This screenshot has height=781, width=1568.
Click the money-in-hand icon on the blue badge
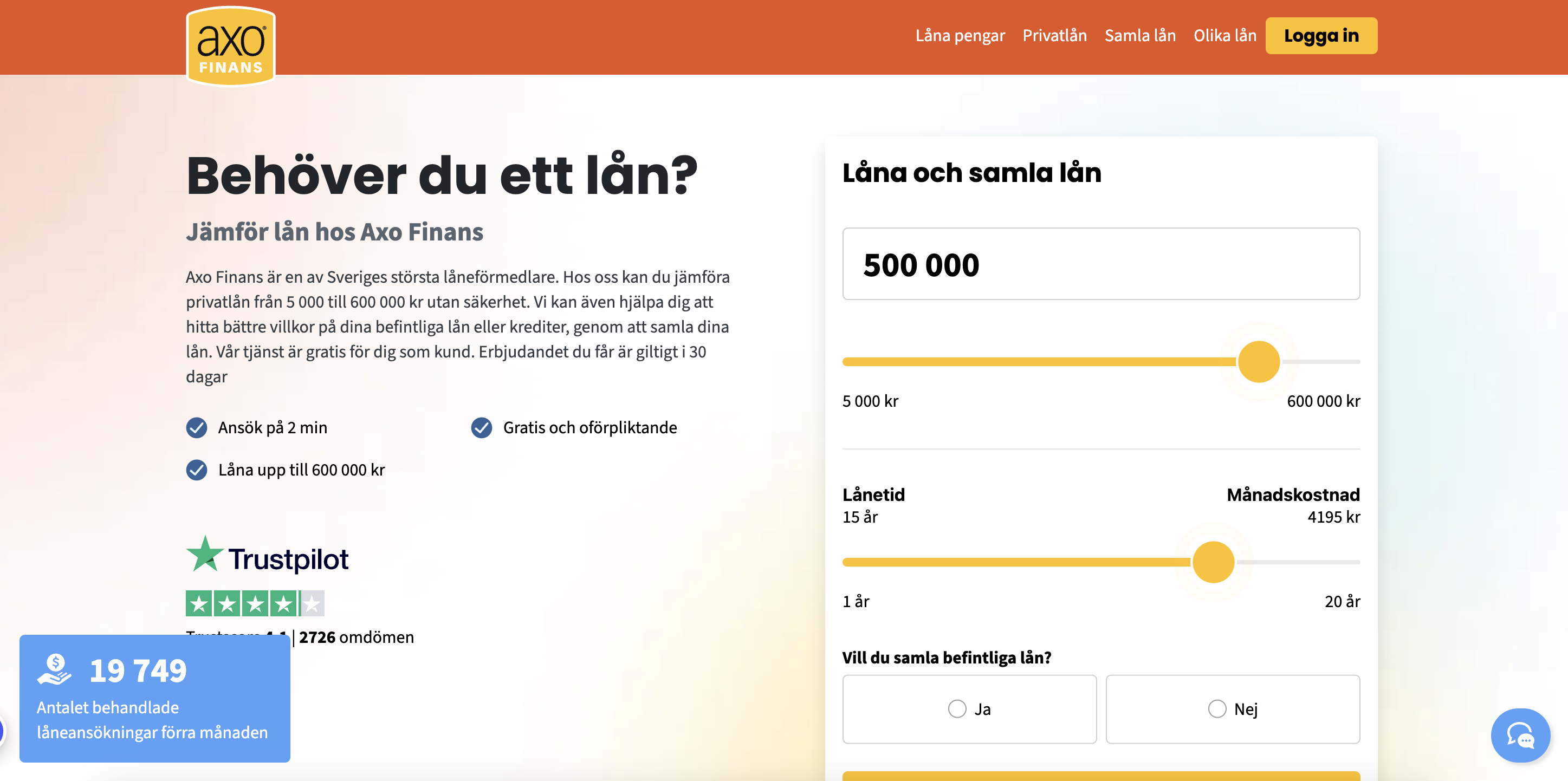[x=55, y=671]
